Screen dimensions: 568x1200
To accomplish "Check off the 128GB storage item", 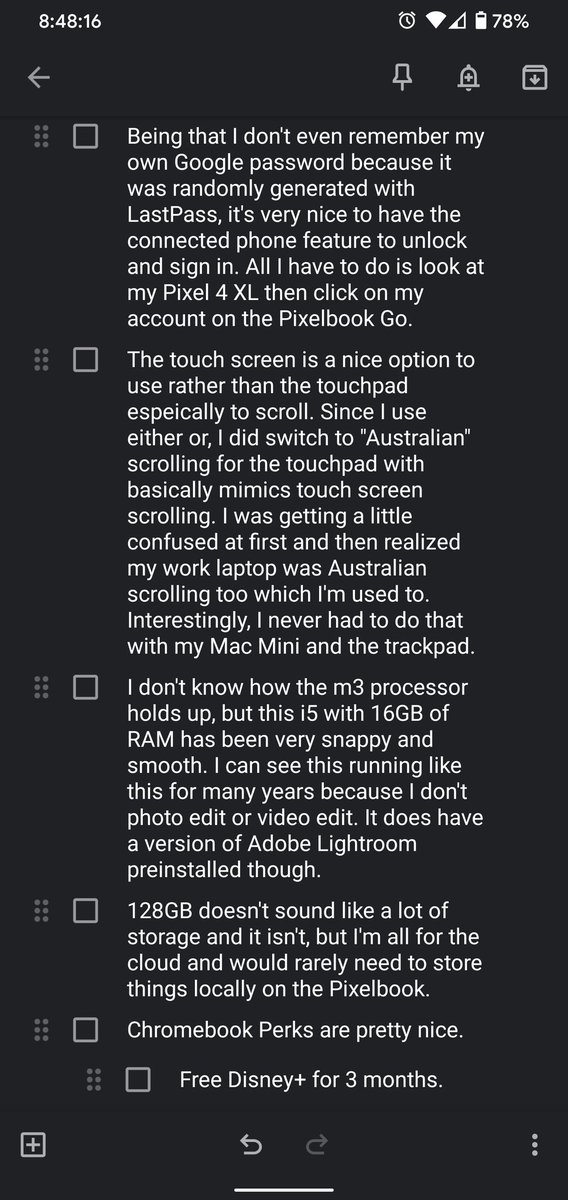I will coord(86,910).
